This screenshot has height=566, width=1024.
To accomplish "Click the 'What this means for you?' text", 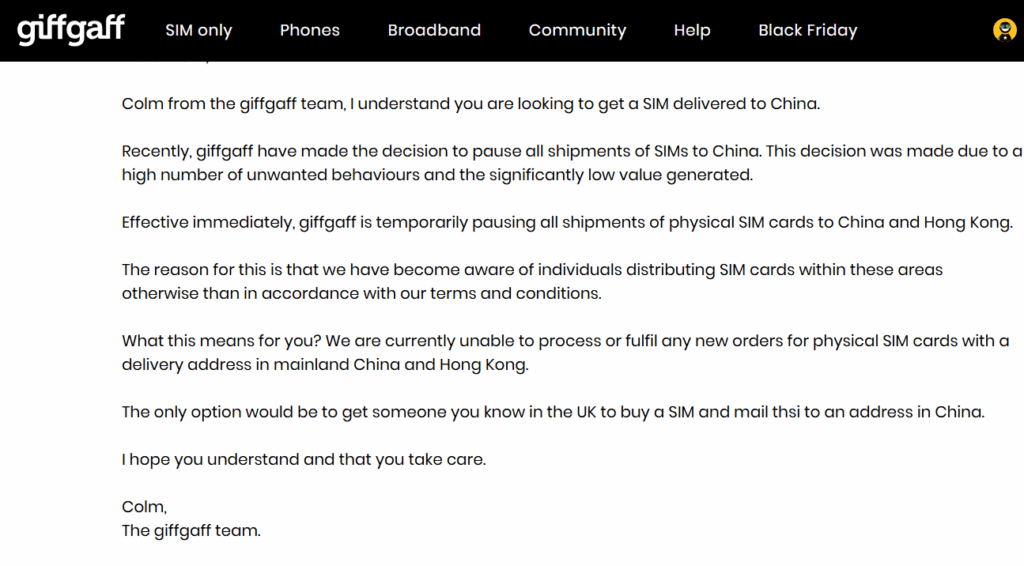I will coord(565,341).
